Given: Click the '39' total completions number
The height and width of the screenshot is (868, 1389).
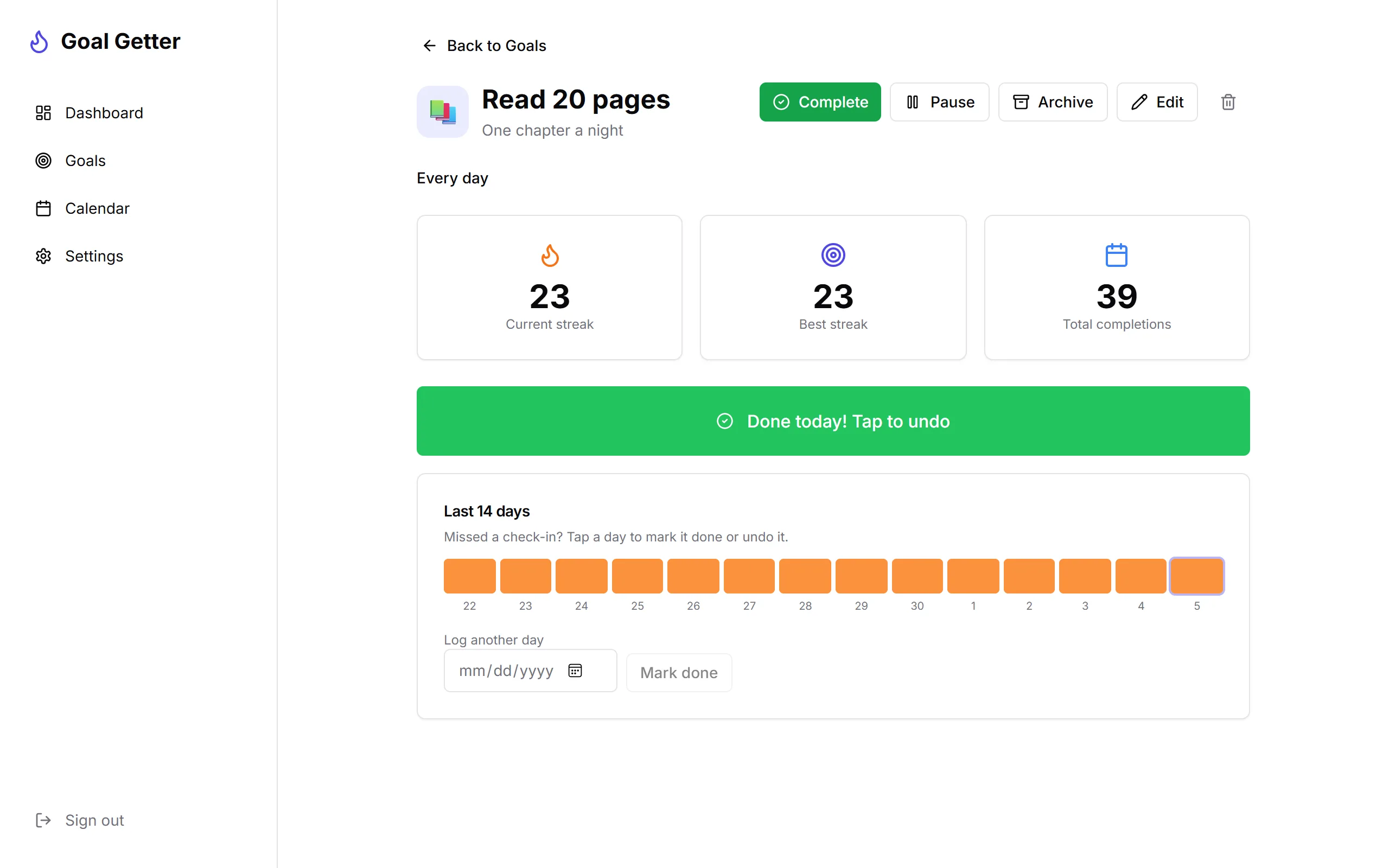Looking at the screenshot, I should click(1117, 296).
